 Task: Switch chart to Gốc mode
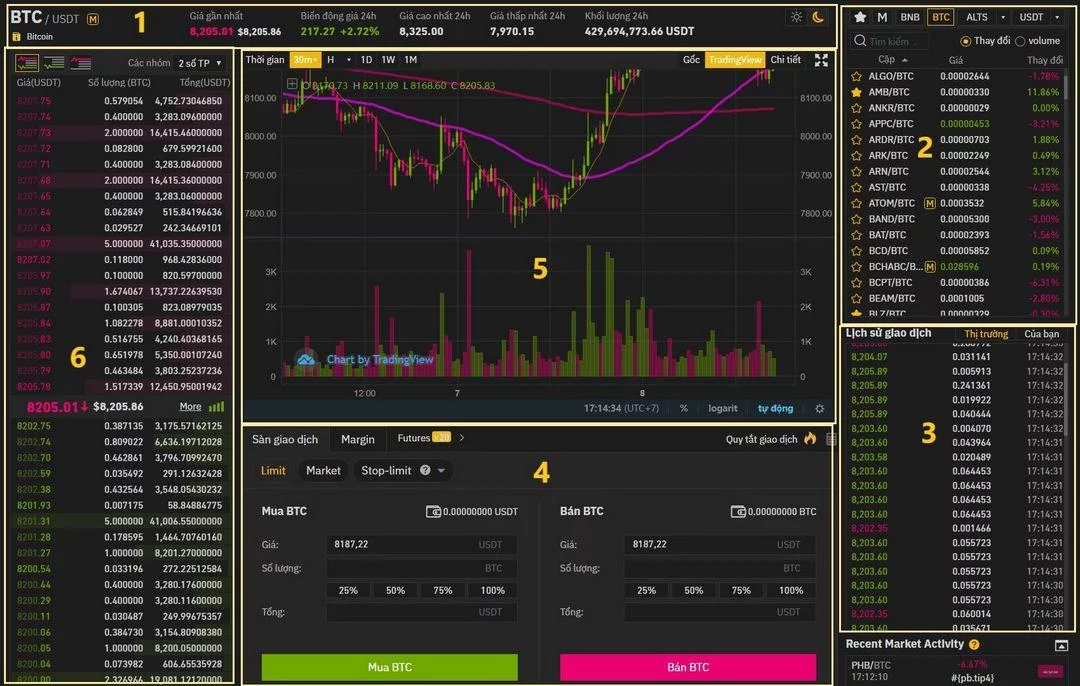coord(691,60)
